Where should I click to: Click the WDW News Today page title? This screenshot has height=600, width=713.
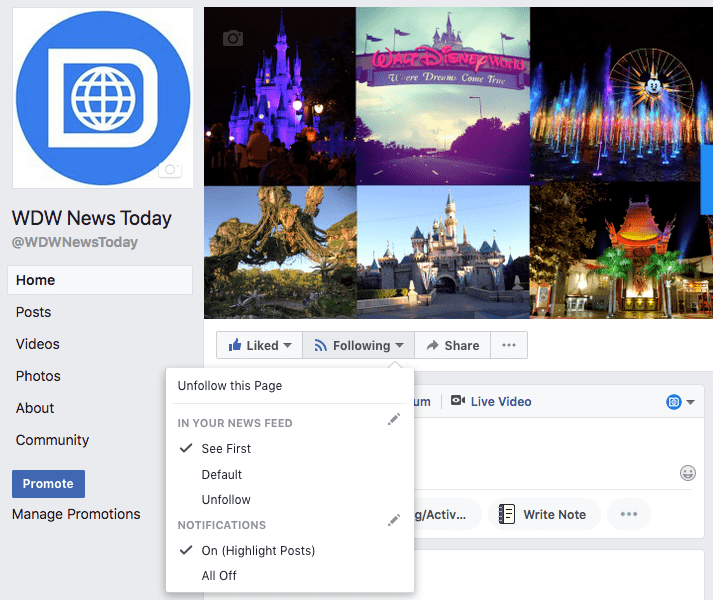(x=91, y=218)
